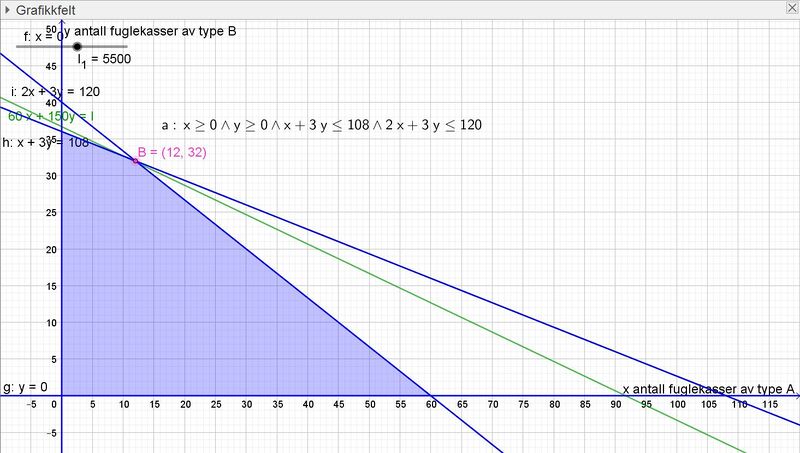Collapse the Grafikkfelt panel with the triangle
800x453 pixels.
coord(7,10)
